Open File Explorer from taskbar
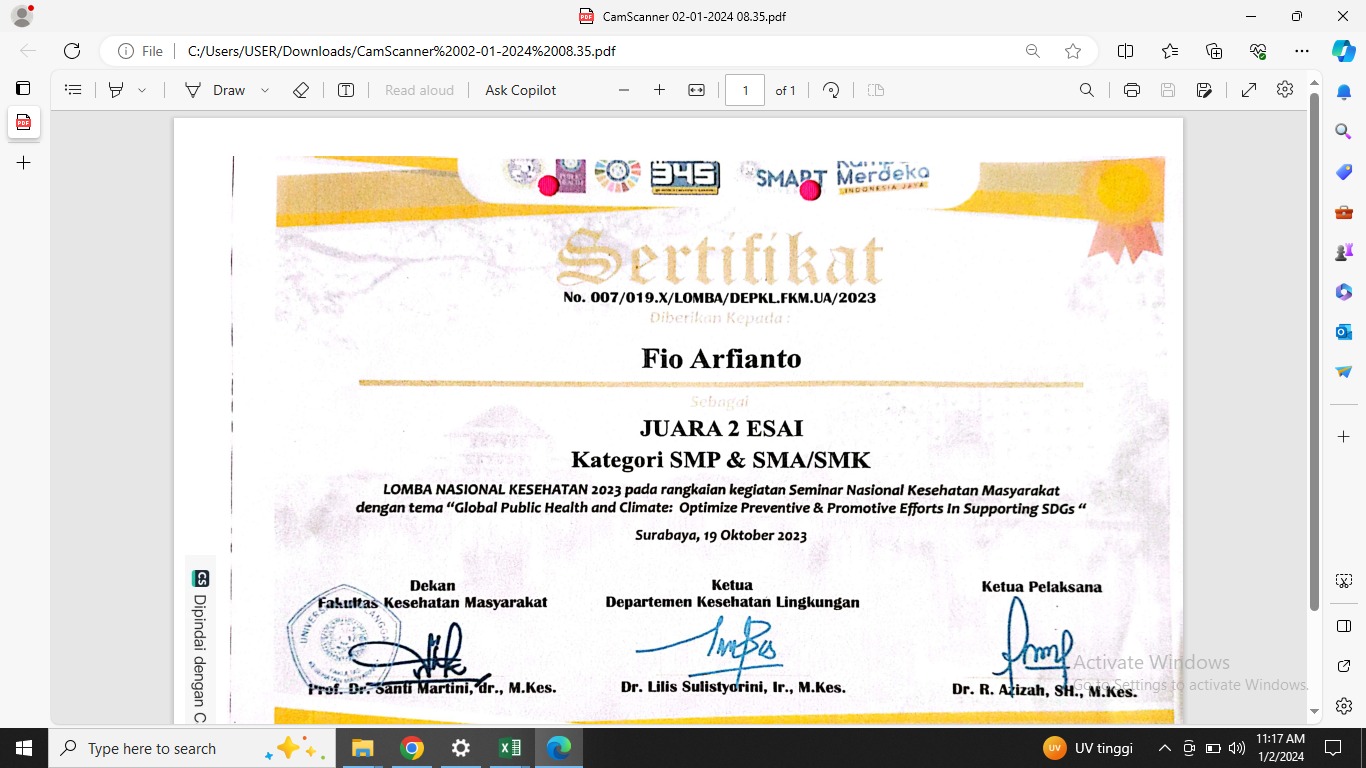Viewport: 1366px width, 768px height. (362, 748)
